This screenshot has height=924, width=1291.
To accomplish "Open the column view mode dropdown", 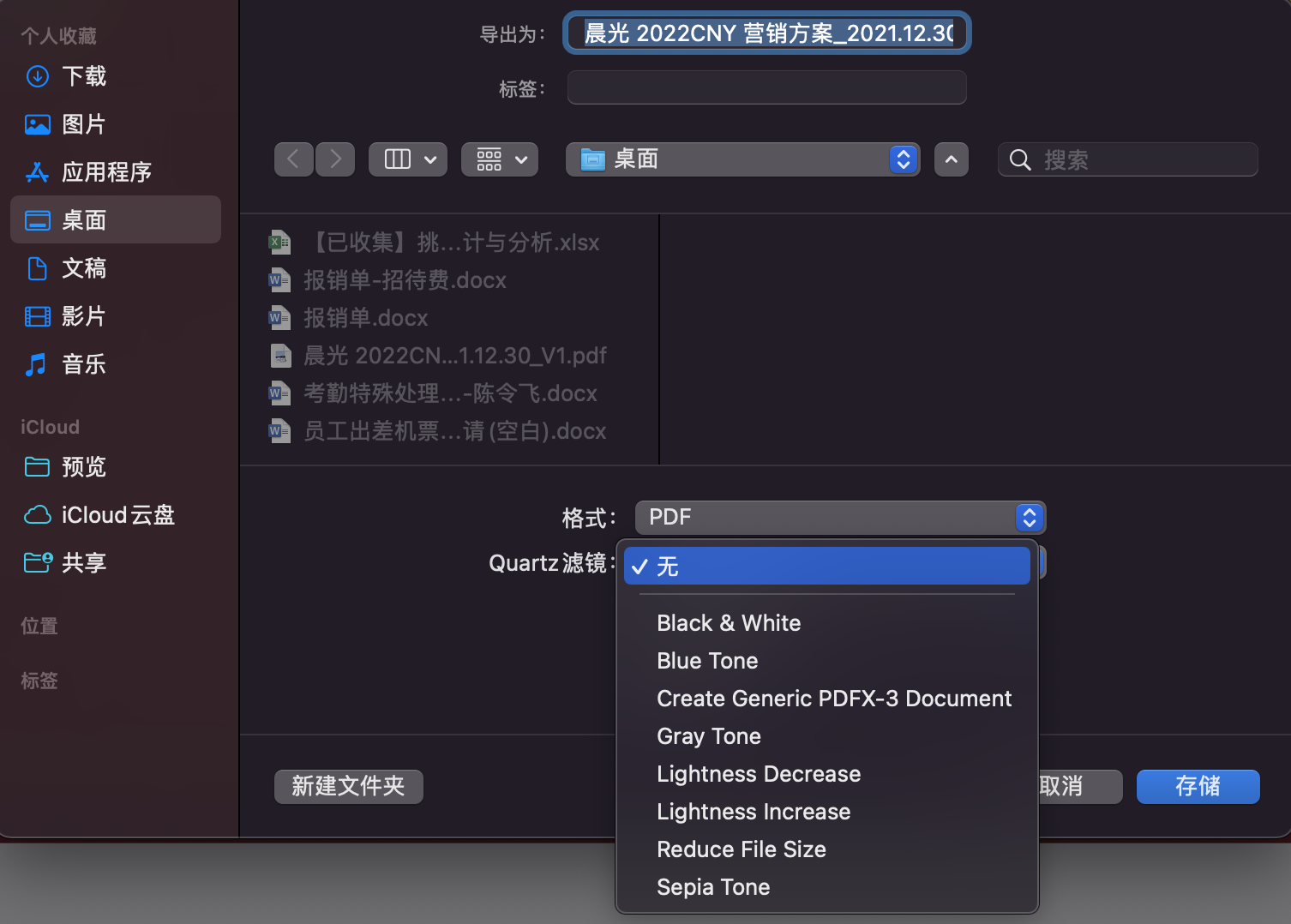I will coord(408,159).
